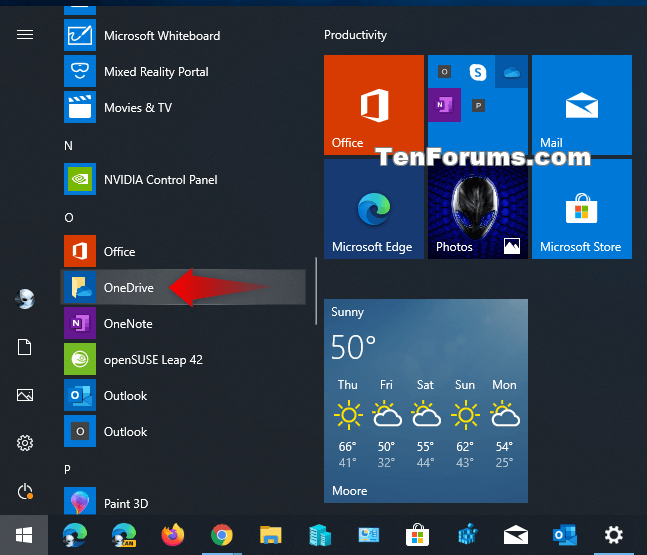Open the Microsoft Store tile
Screen dimensions: 647x555
tap(582, 209)
